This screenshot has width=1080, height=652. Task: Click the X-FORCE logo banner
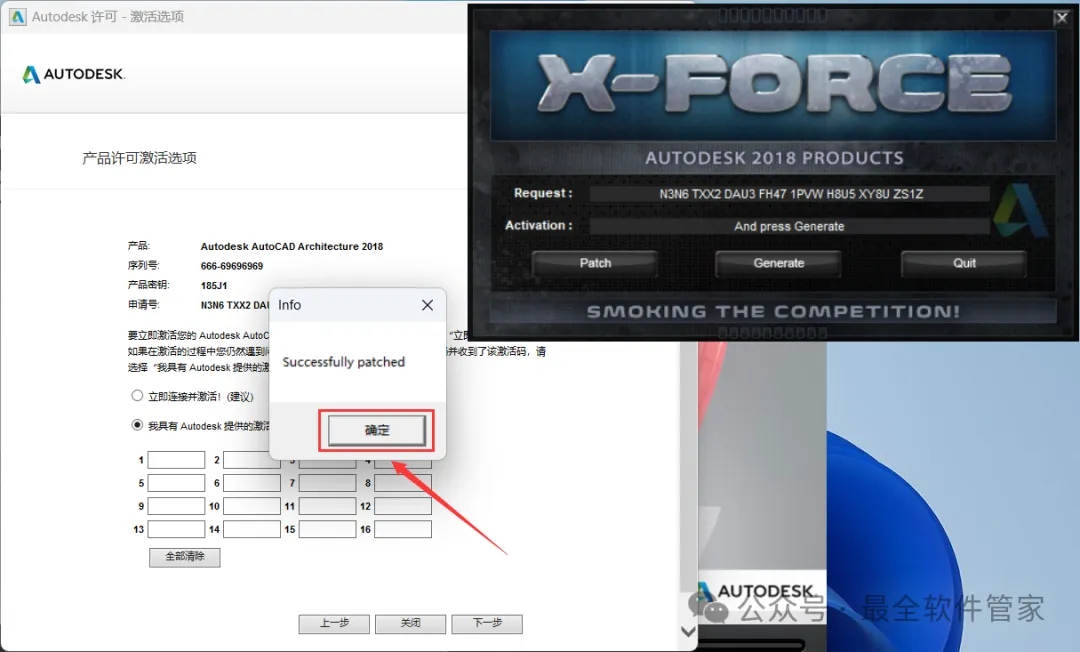(773, 85)
